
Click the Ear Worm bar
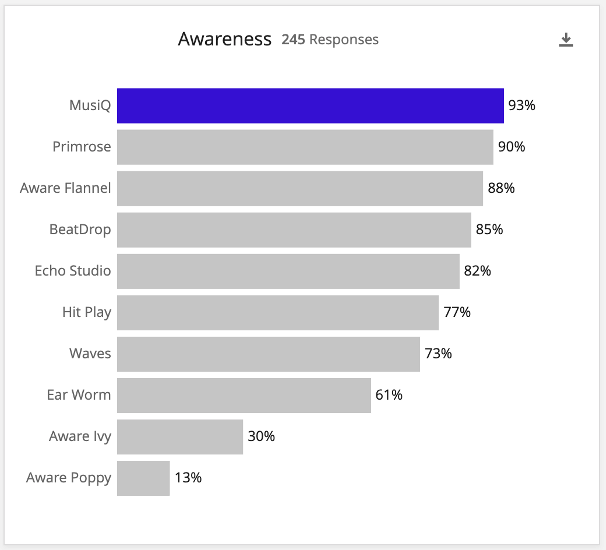click(244, 395)
